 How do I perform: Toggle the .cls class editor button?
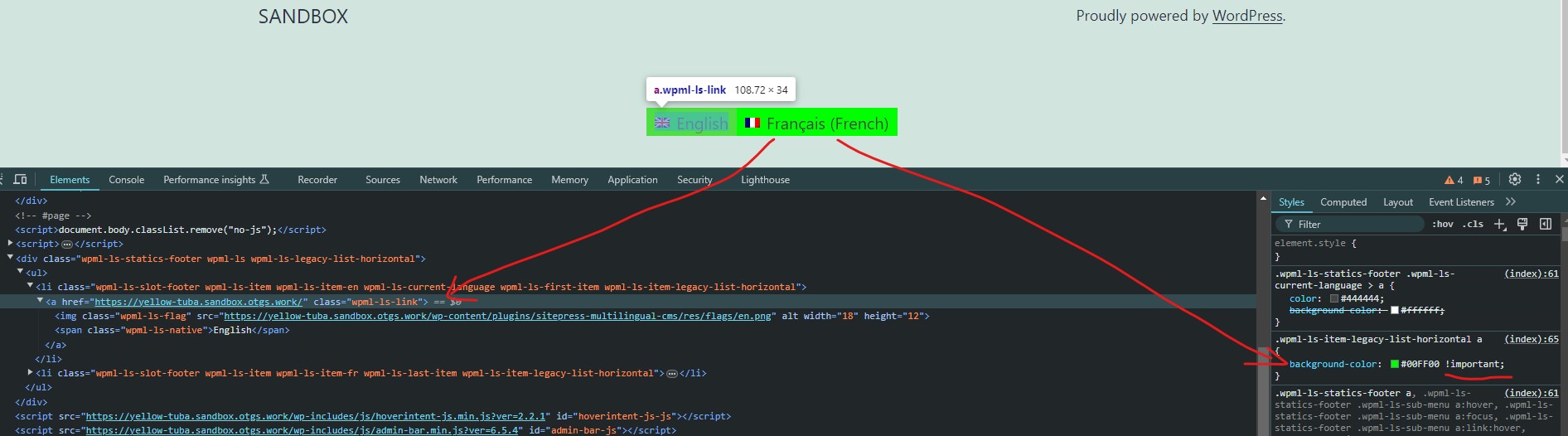(1473, 225)
